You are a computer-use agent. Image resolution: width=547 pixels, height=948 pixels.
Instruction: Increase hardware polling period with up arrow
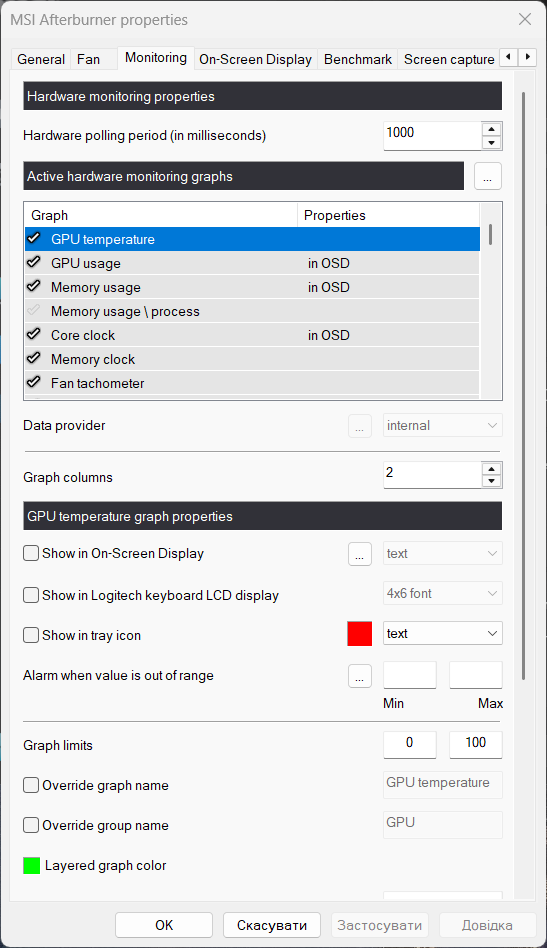pos(492,129)
